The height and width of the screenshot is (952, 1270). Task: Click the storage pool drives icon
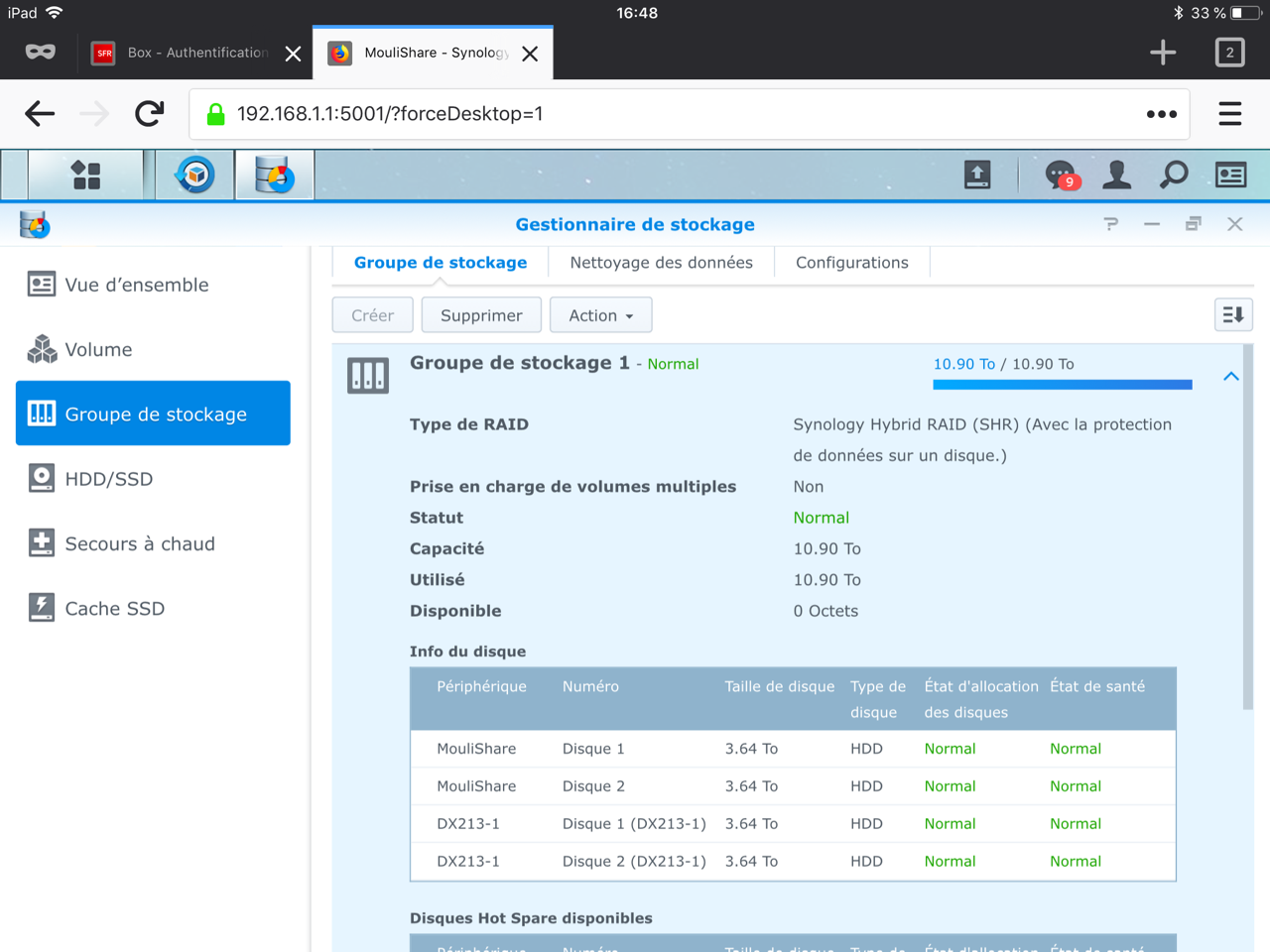pos(368,376)
